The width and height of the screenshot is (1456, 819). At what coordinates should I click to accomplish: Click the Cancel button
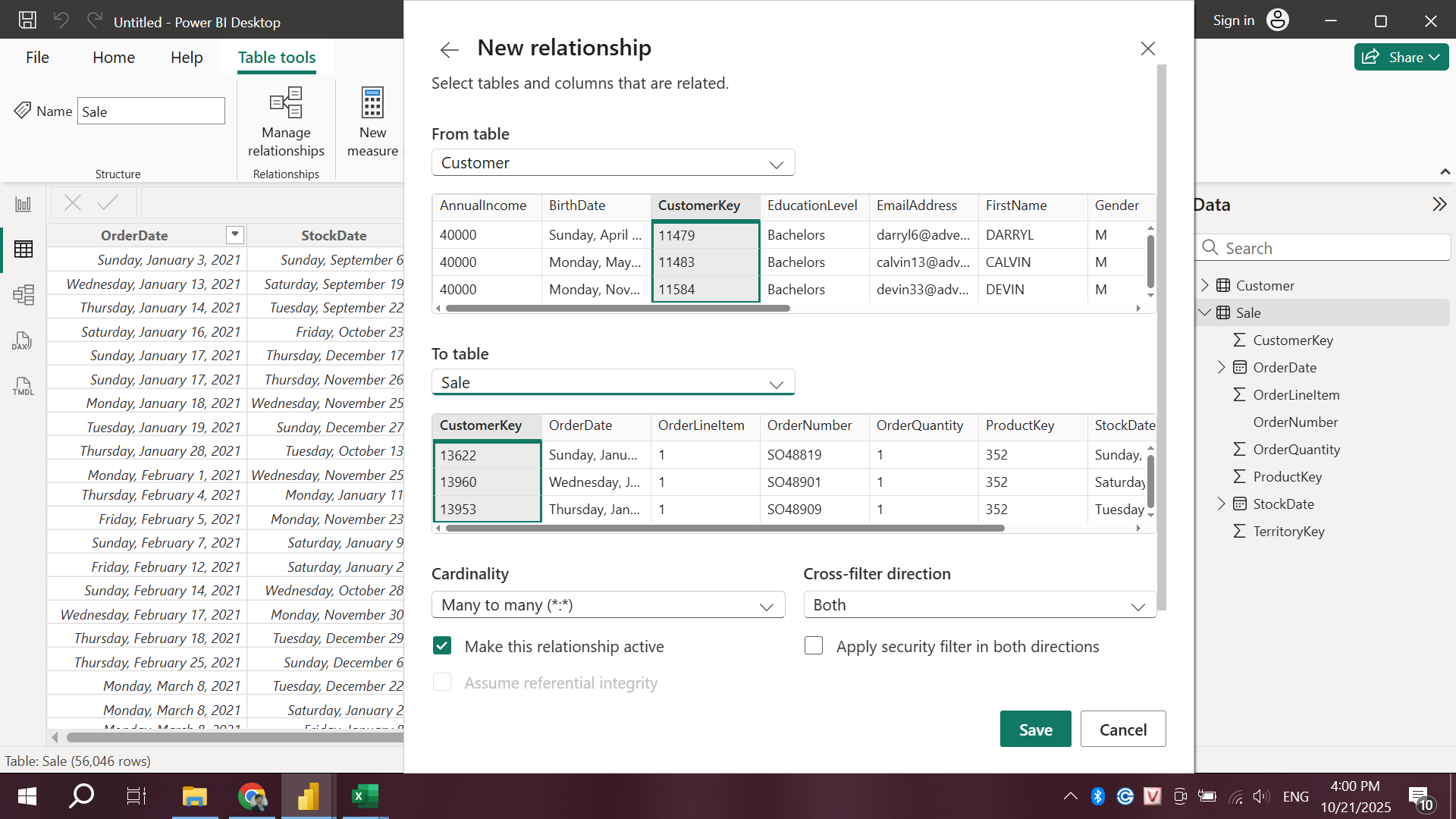1122,730
